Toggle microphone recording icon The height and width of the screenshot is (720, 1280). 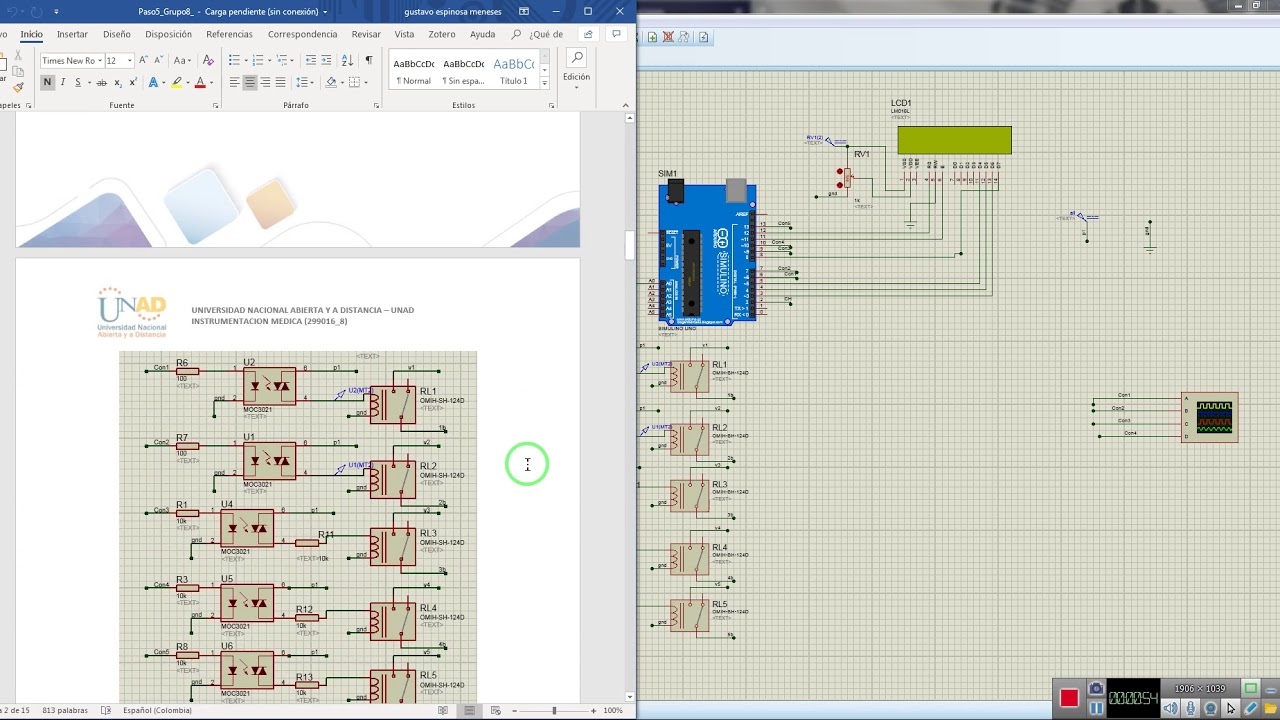point(1191,708)
